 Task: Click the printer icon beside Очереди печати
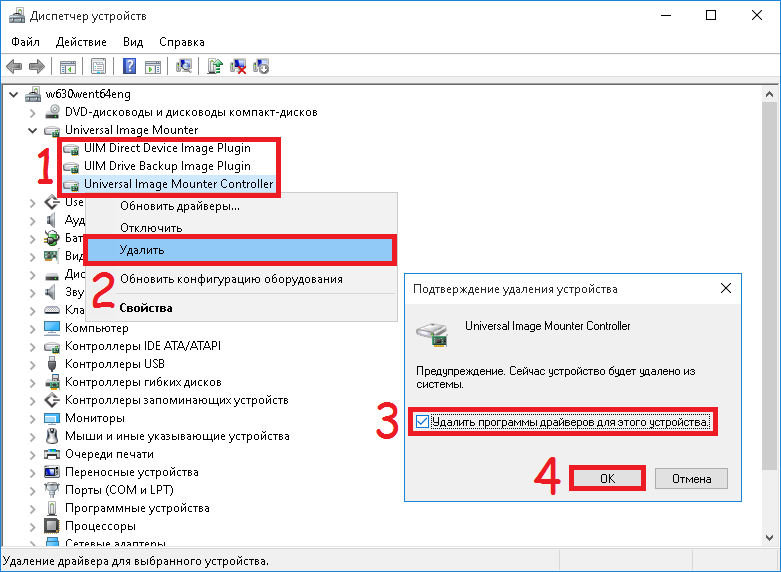coord(52,454)
